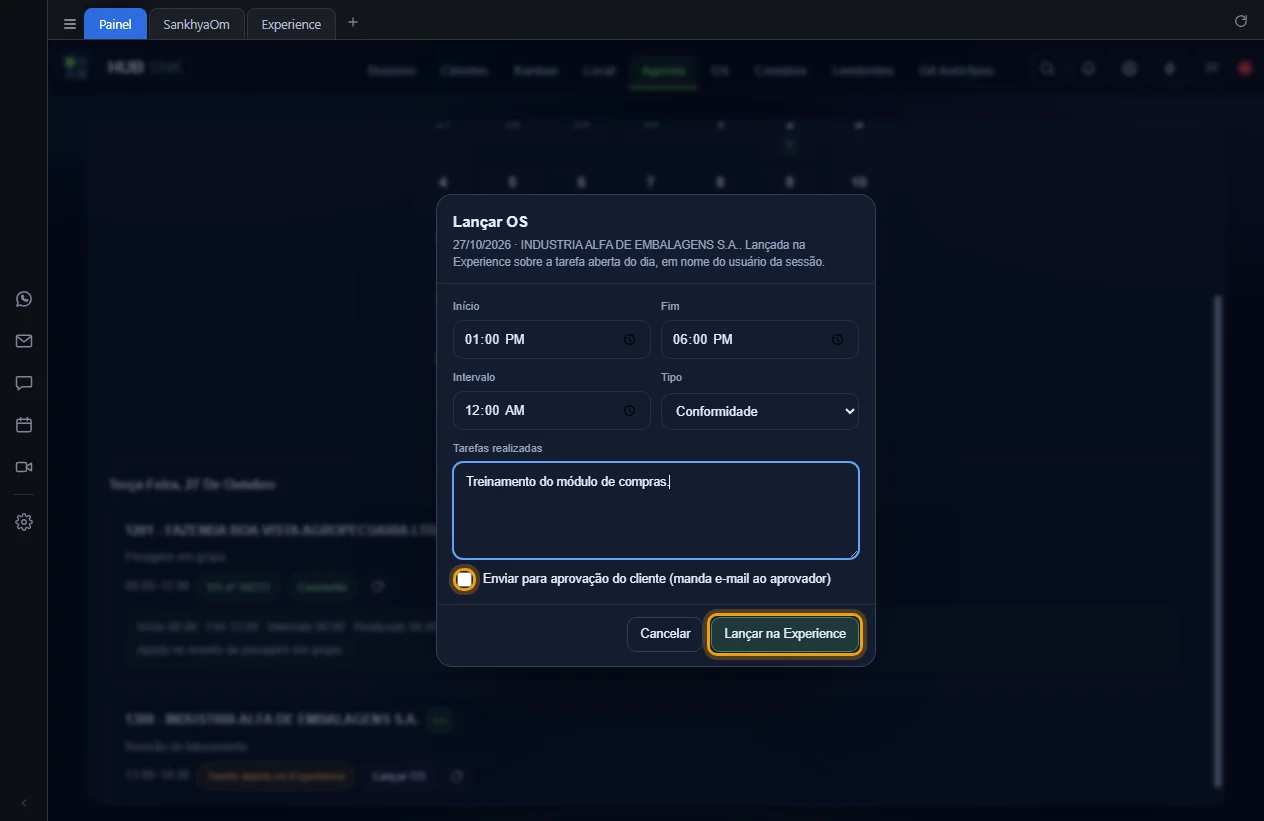The height and width of the screenshot is (821, 1264).
Task: Open the hamburger menu beside Painel tab
Action: [70, 24]
